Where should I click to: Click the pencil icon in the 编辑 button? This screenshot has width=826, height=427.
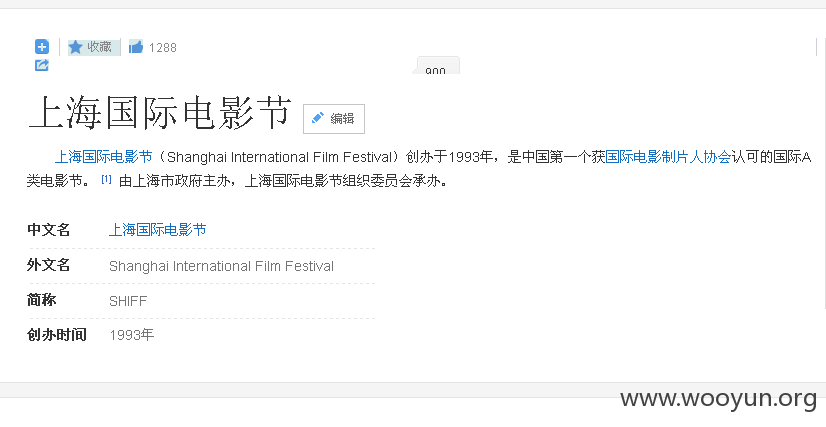coord(318,118)
